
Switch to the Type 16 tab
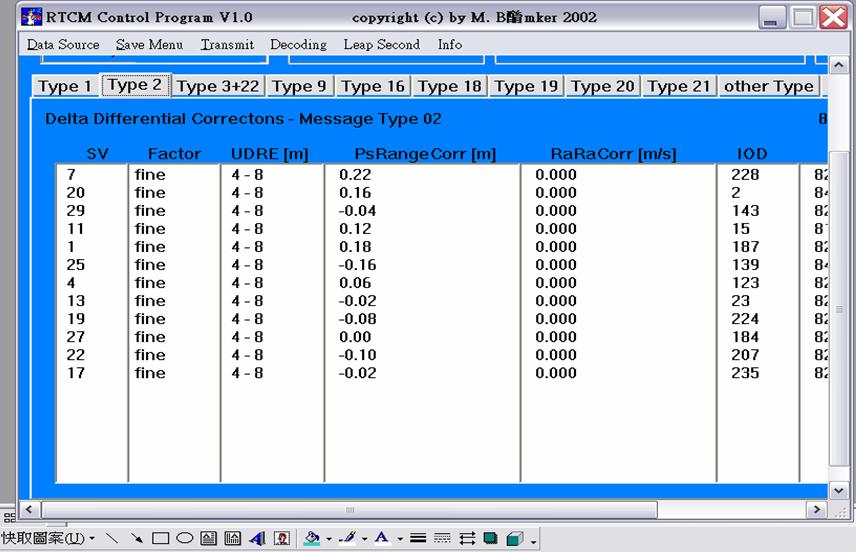pyautogui.click(x=373, y=86)
